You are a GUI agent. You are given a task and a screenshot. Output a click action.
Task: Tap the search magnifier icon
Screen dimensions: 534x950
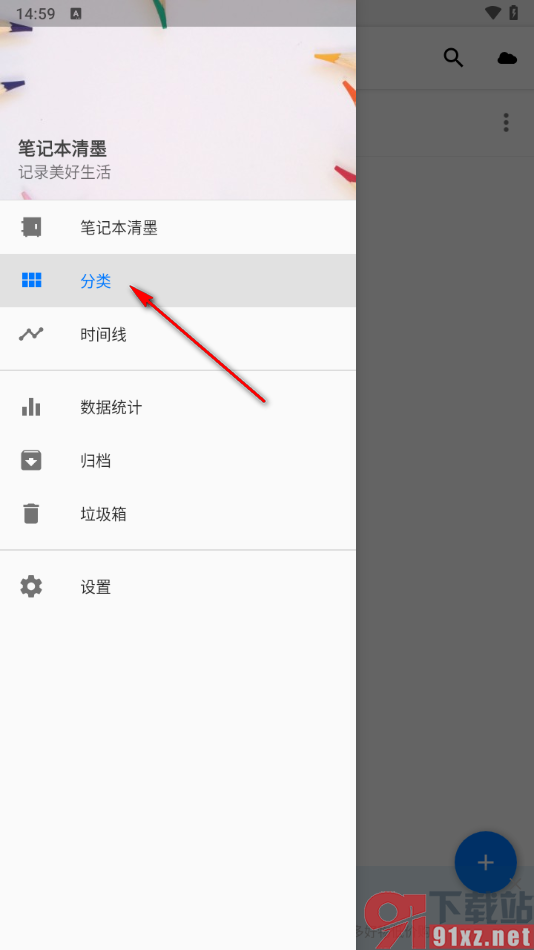(x=453, y=58)
